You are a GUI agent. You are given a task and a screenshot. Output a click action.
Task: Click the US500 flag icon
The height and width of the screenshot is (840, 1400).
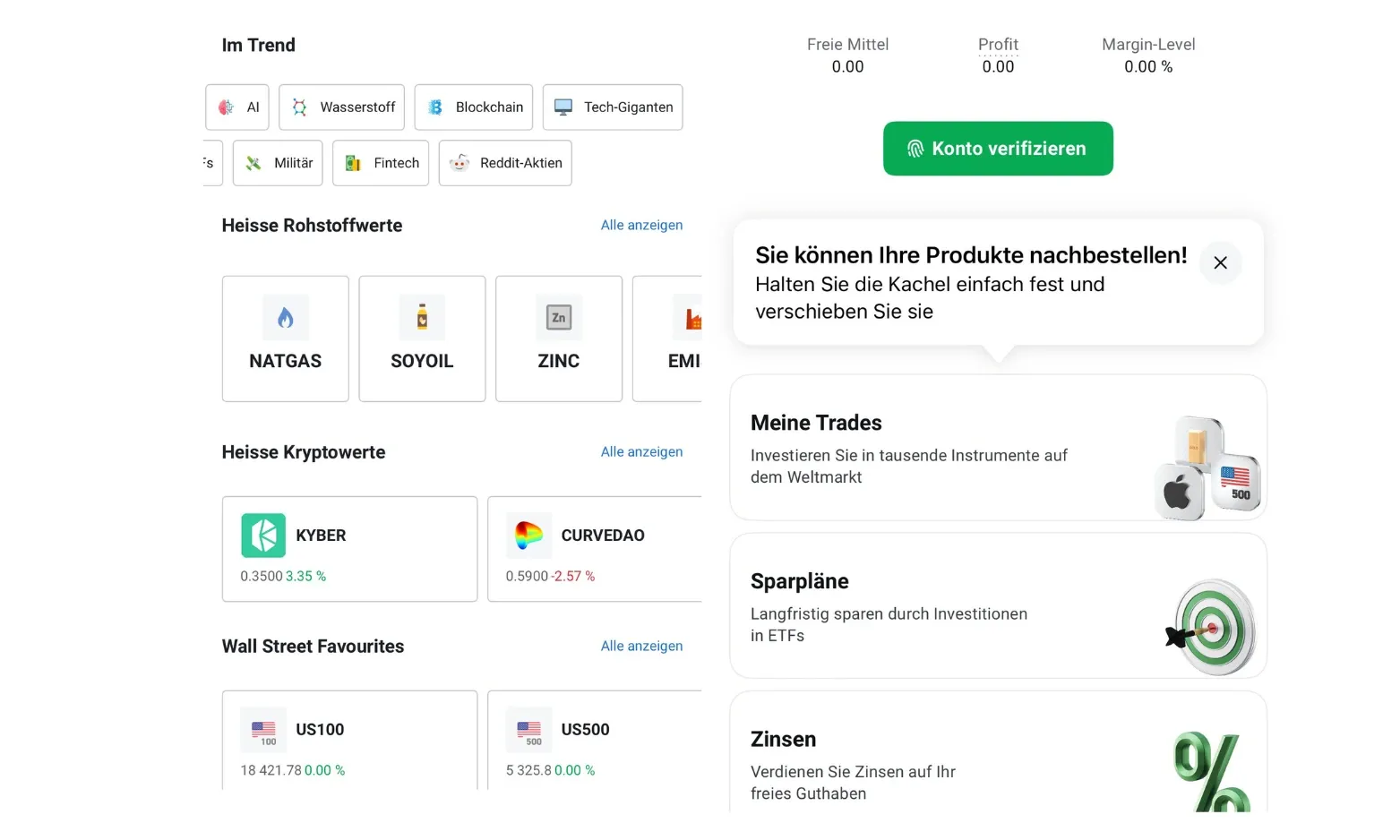pyautogui.click(x=528, y=730)
